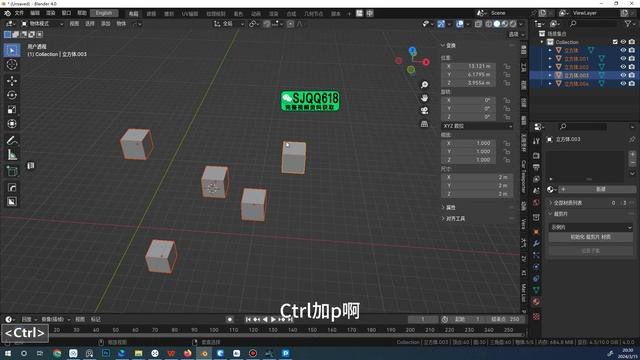Open the Material properties tab (red sphere)
The height and width of the screenshot is (360, 640).
[x=536, y=302]
